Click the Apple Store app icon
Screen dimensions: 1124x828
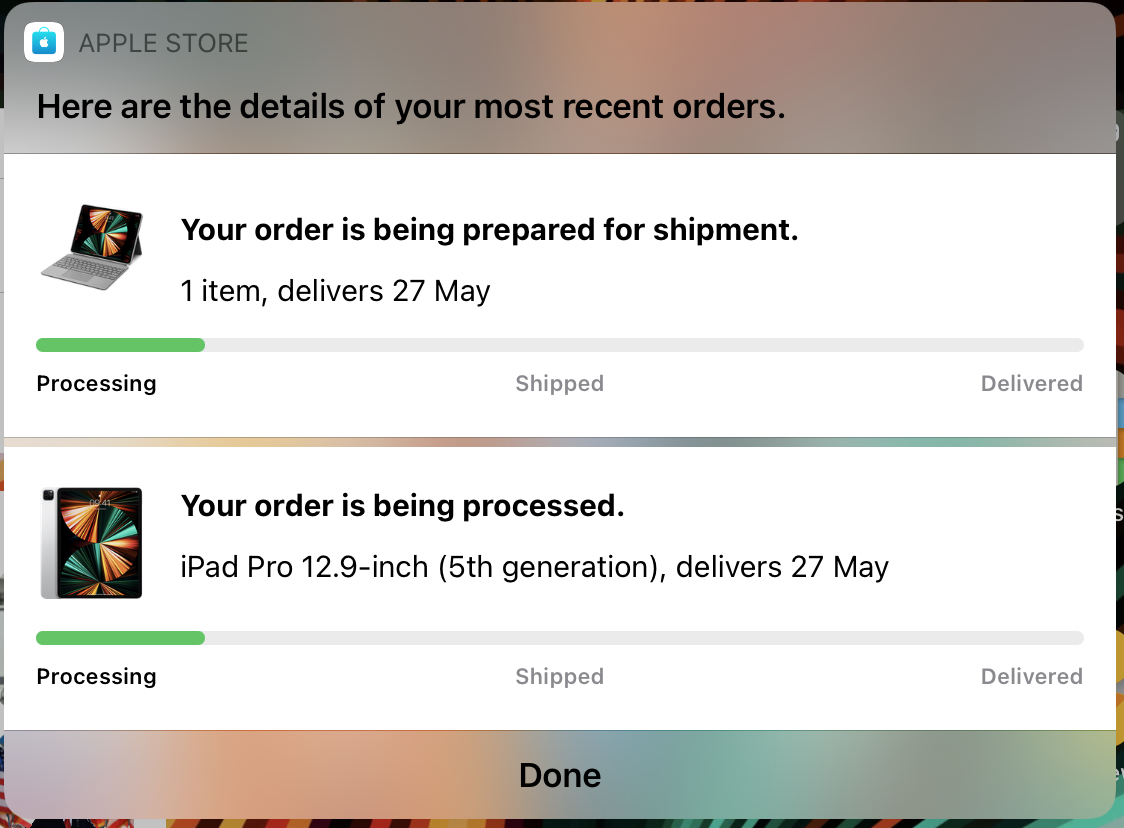click(x=44, y=43)
